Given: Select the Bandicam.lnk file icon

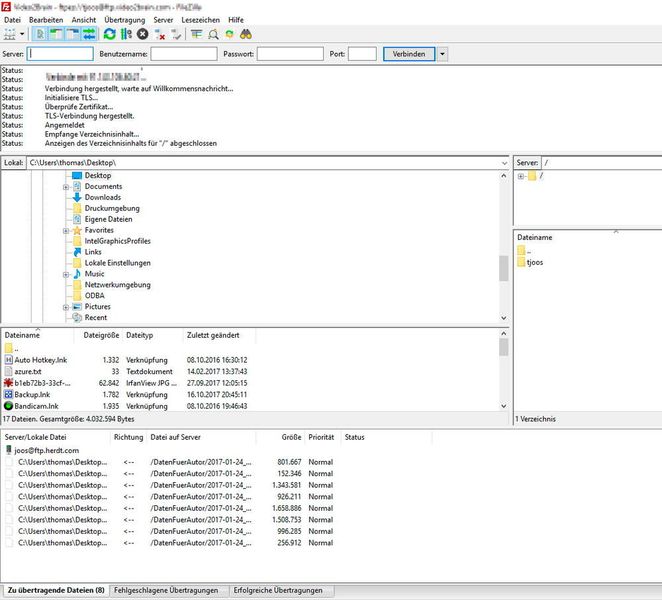Looking at the screenshot, I should pos(8,406).
